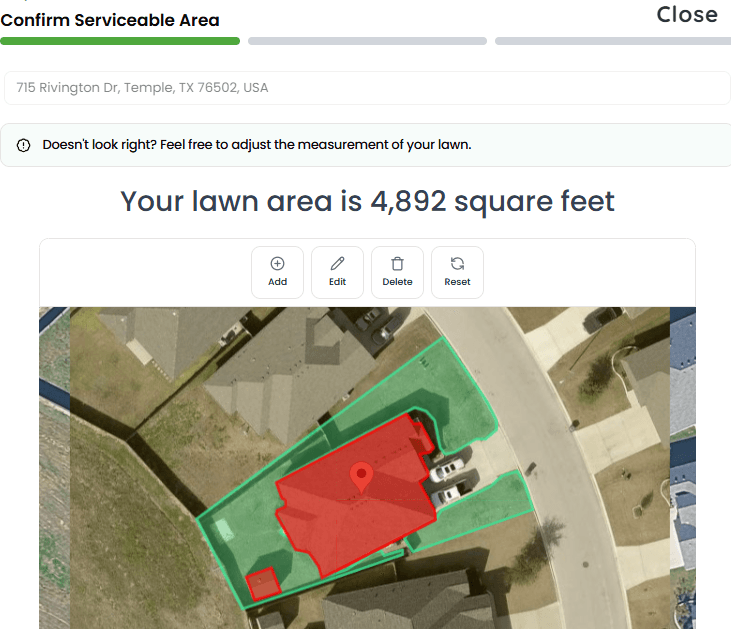Select the Edit pencil tool
This screenshot has height=629, width=731.
[x=337, y=264]
